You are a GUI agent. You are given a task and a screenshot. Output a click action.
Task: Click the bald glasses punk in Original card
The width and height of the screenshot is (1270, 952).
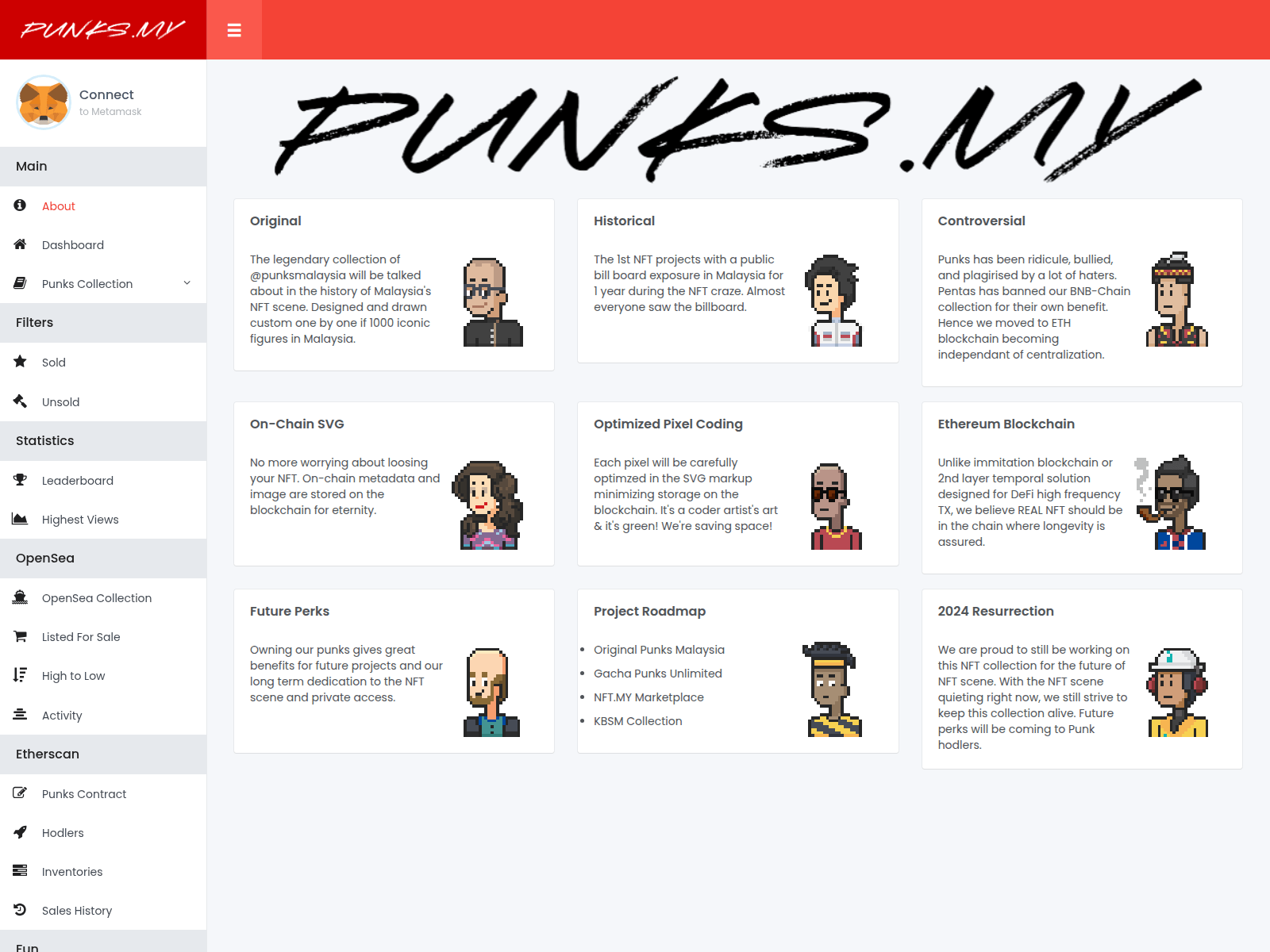tap(493, 302)
